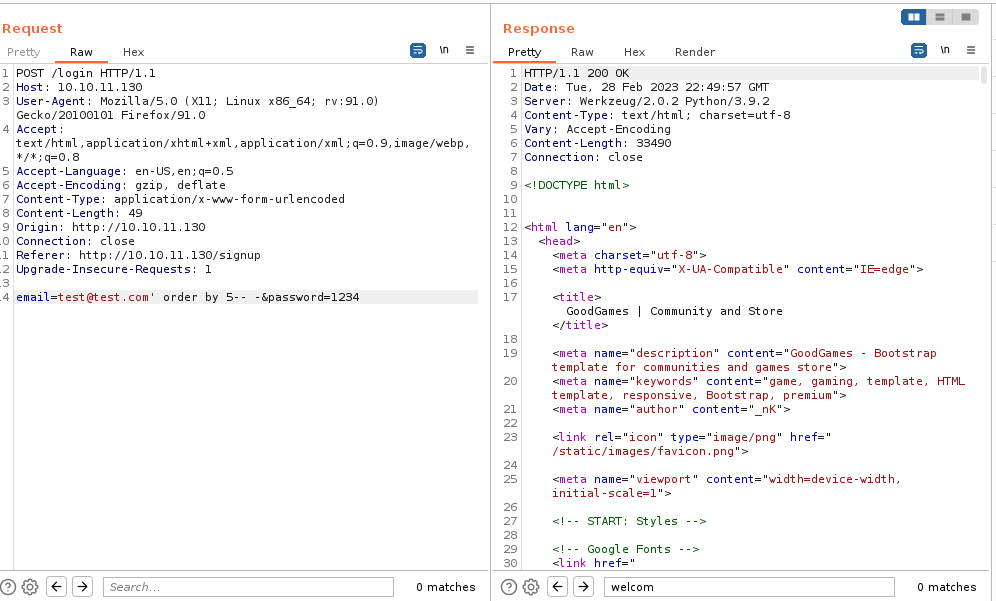Click the '<!DOCTYPE html>' line in response
This screenshot has height=601, width=996.
click(577, 185)
